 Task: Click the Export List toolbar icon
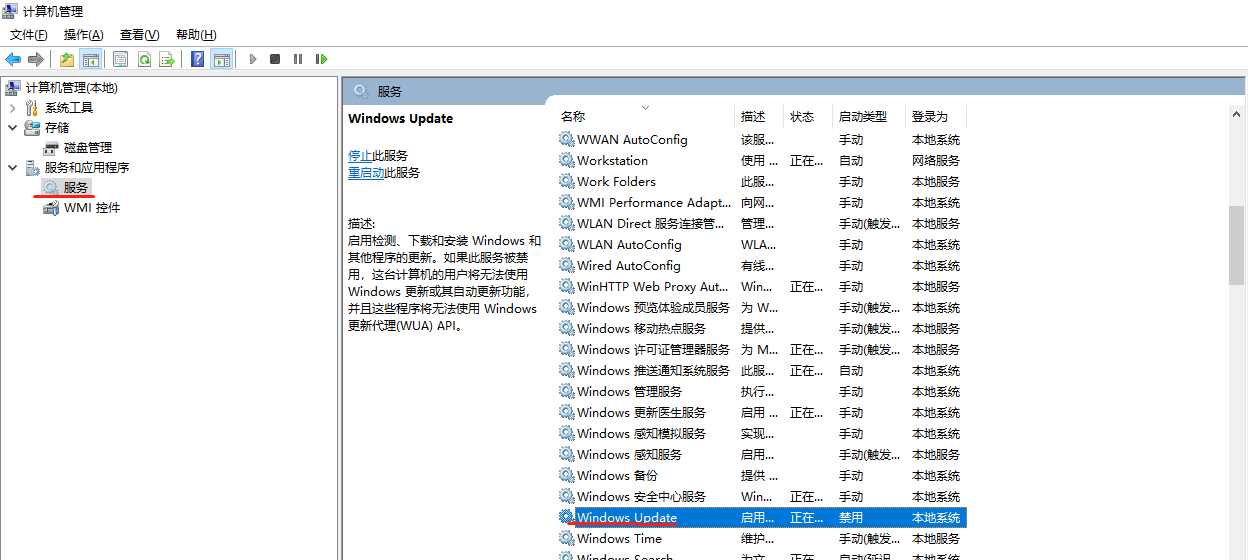[167, 59]
